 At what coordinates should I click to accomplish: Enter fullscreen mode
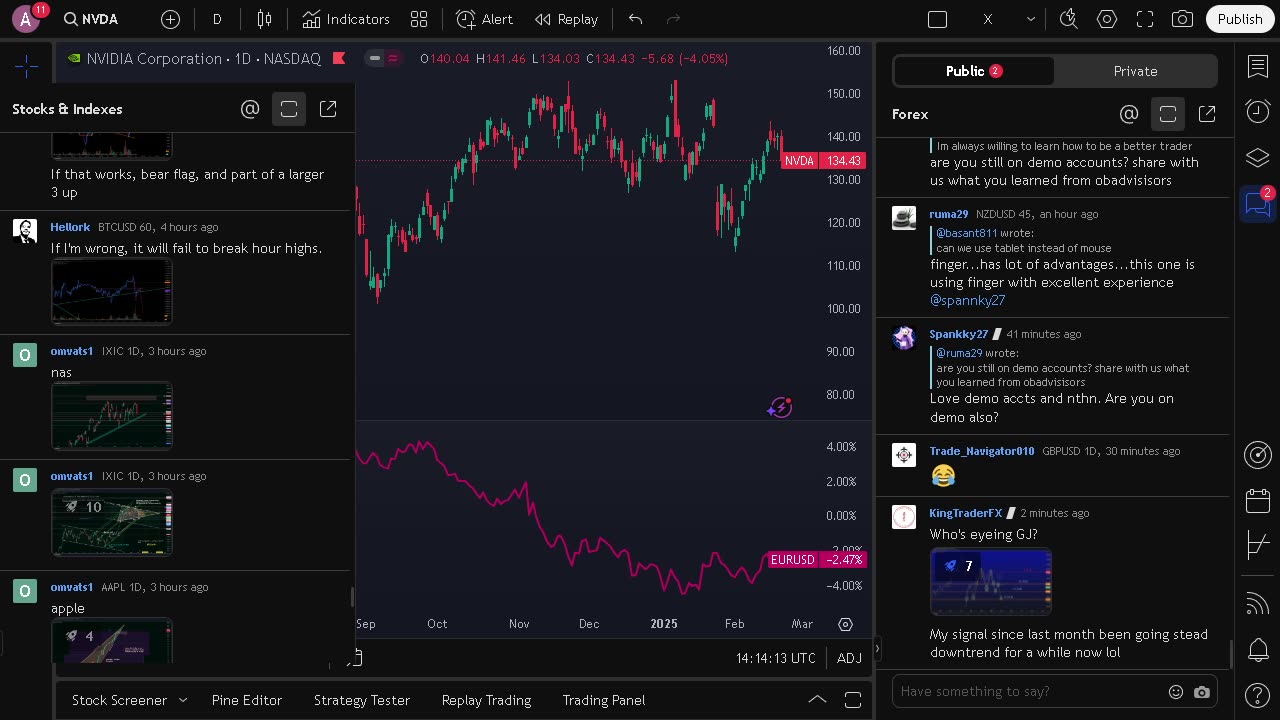[1145, 19]
